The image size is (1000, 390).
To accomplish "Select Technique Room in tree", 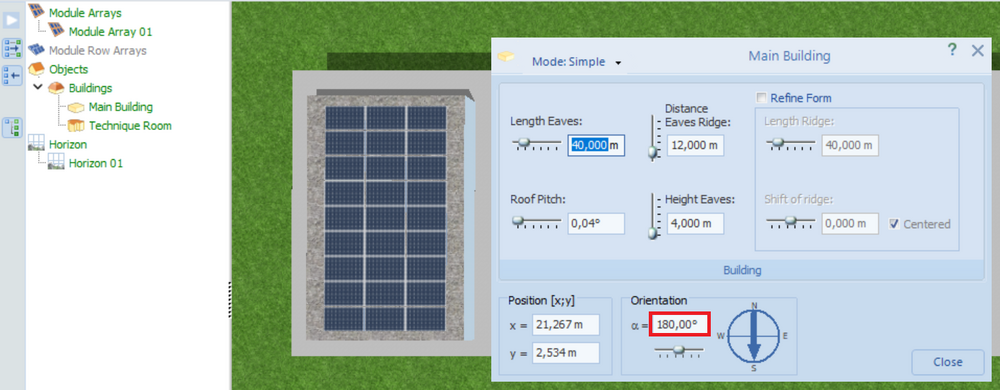I will [130, 126].
